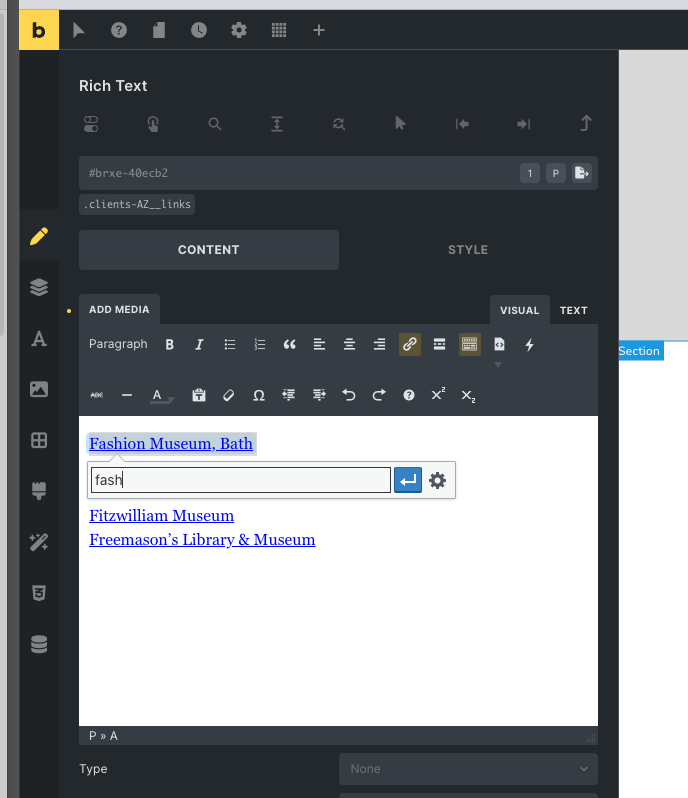Click the refresh loop icon under Rich Text
This screenshot has height=798, width=688.
[338, 124]
